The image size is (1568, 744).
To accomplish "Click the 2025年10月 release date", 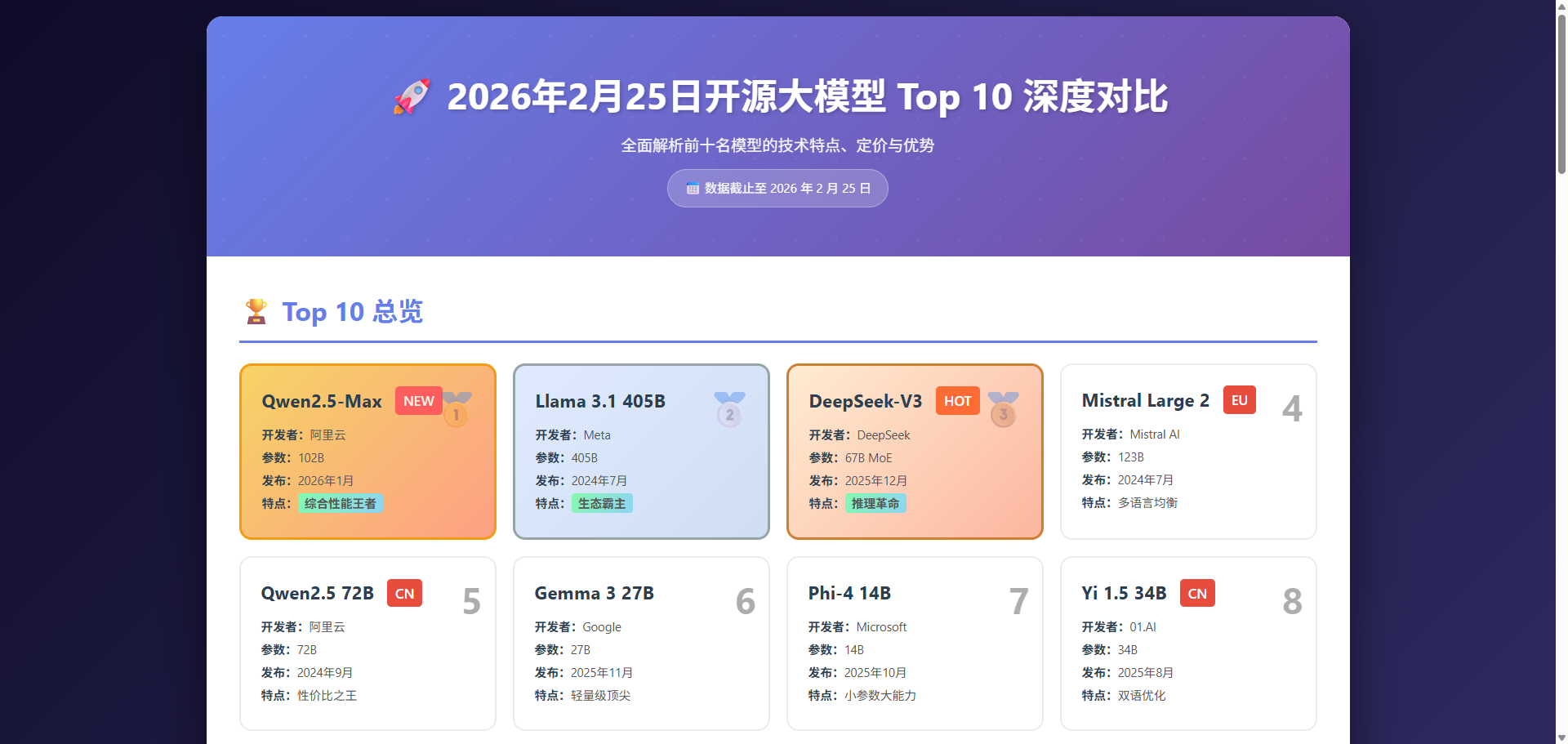I will coord(875,673).
